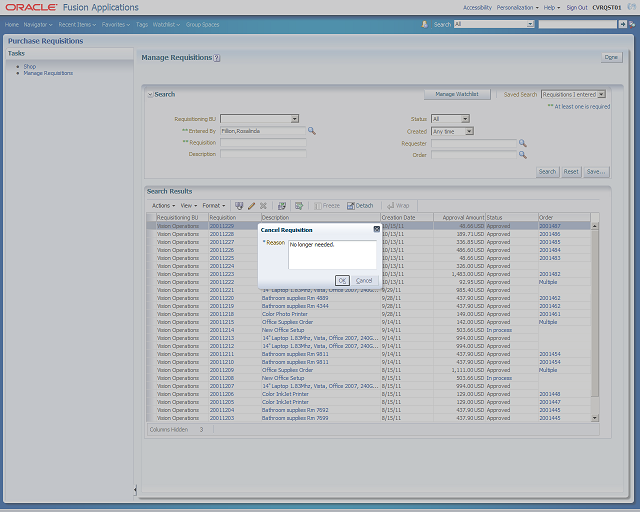Open the Created time dropdown
640x512 pixels.
[469, 131]
